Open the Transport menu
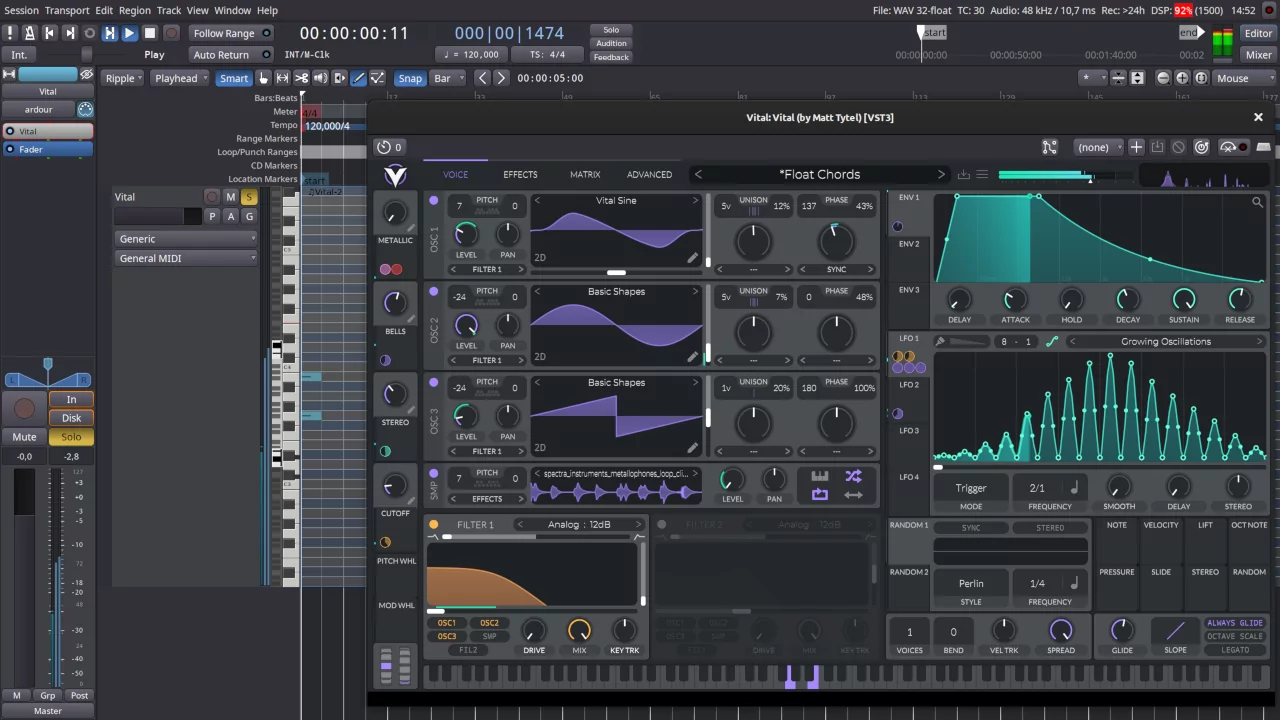Screen dimensions: 1280x720 [x=67, y=10]
